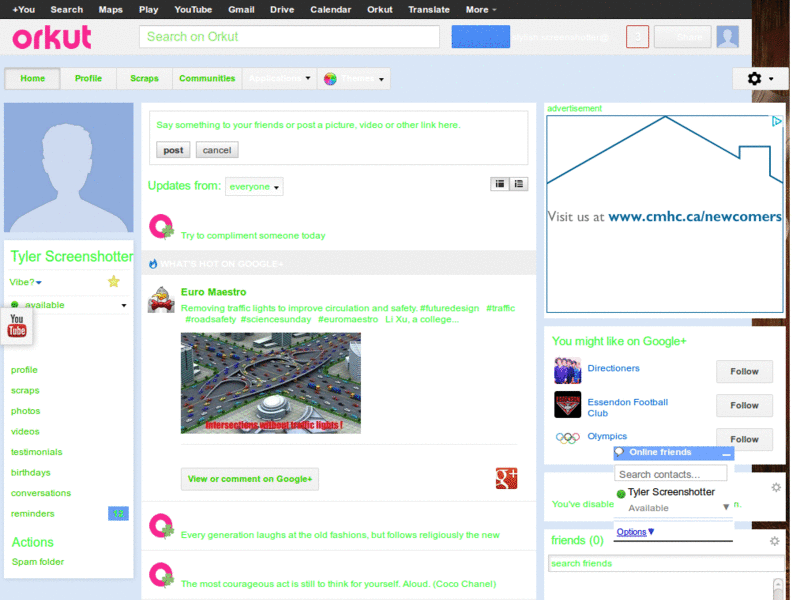
Task: Click the Olympics rings icon
Action: click(567, 438)
